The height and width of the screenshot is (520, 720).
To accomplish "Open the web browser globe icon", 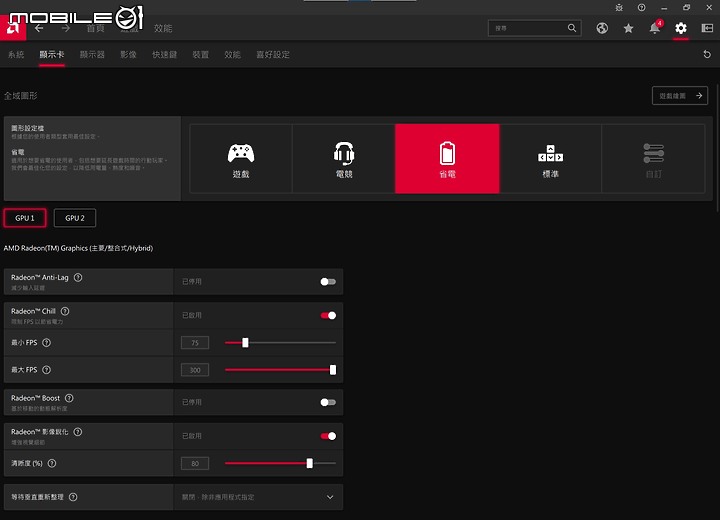I will tap(602, 28).
